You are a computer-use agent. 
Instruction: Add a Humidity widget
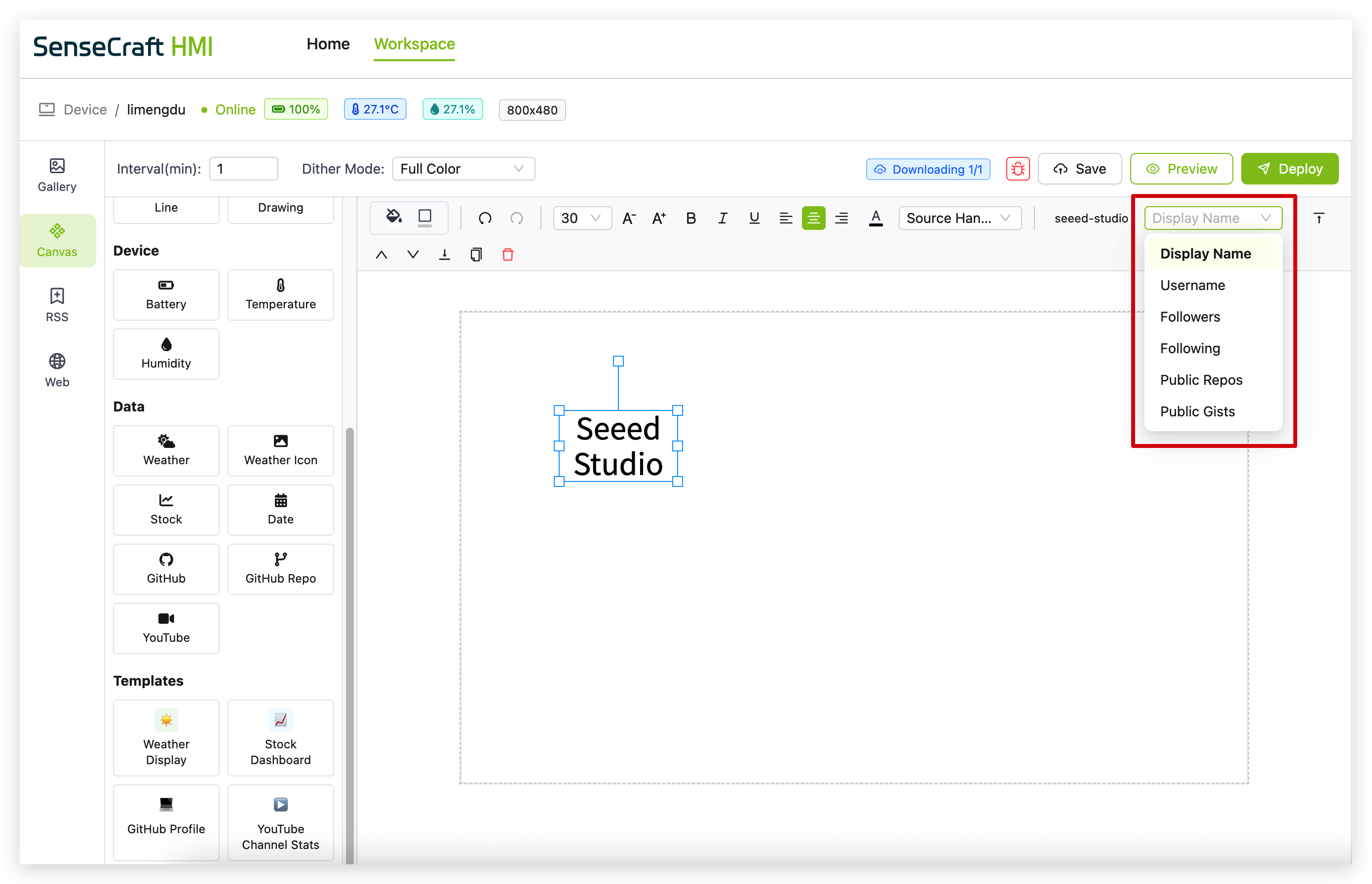(x=166, y=354)
